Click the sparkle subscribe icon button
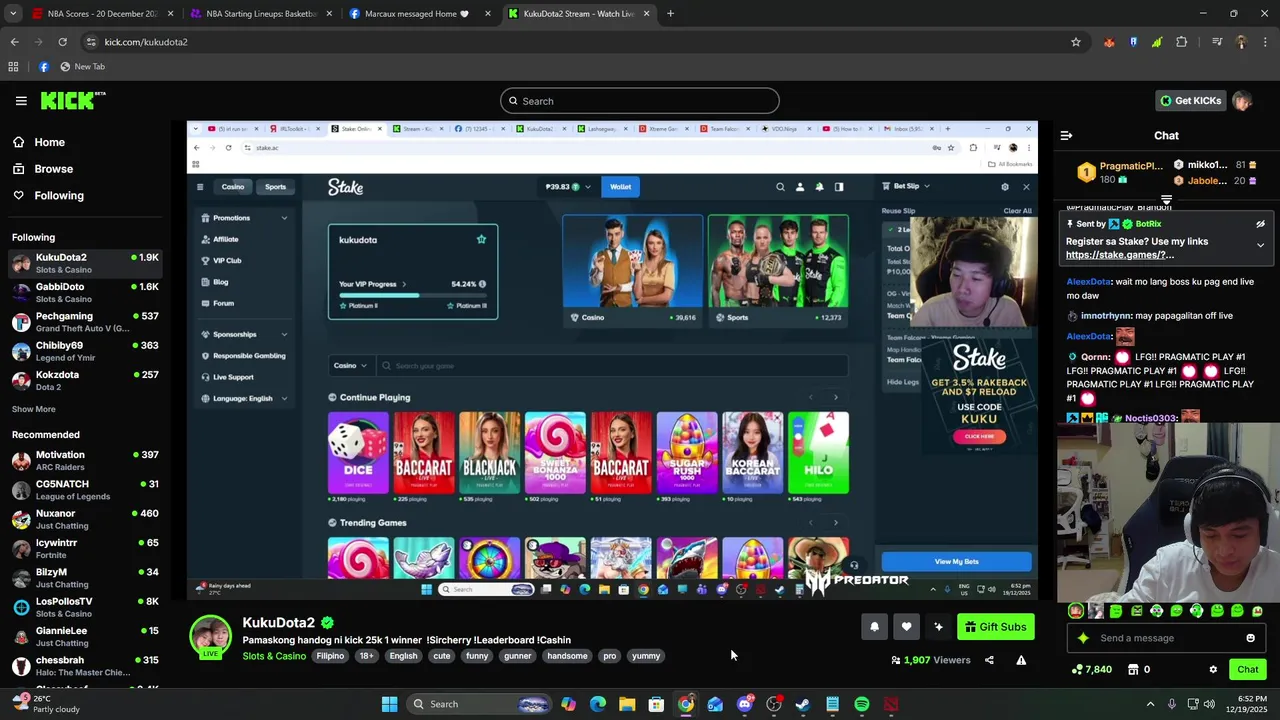This screenshot has height=720, width=1280. [938, 627]
